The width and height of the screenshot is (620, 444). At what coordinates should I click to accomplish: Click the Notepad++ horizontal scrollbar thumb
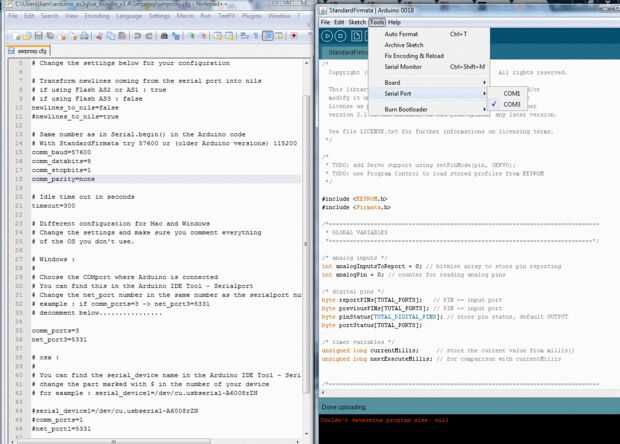113,441
